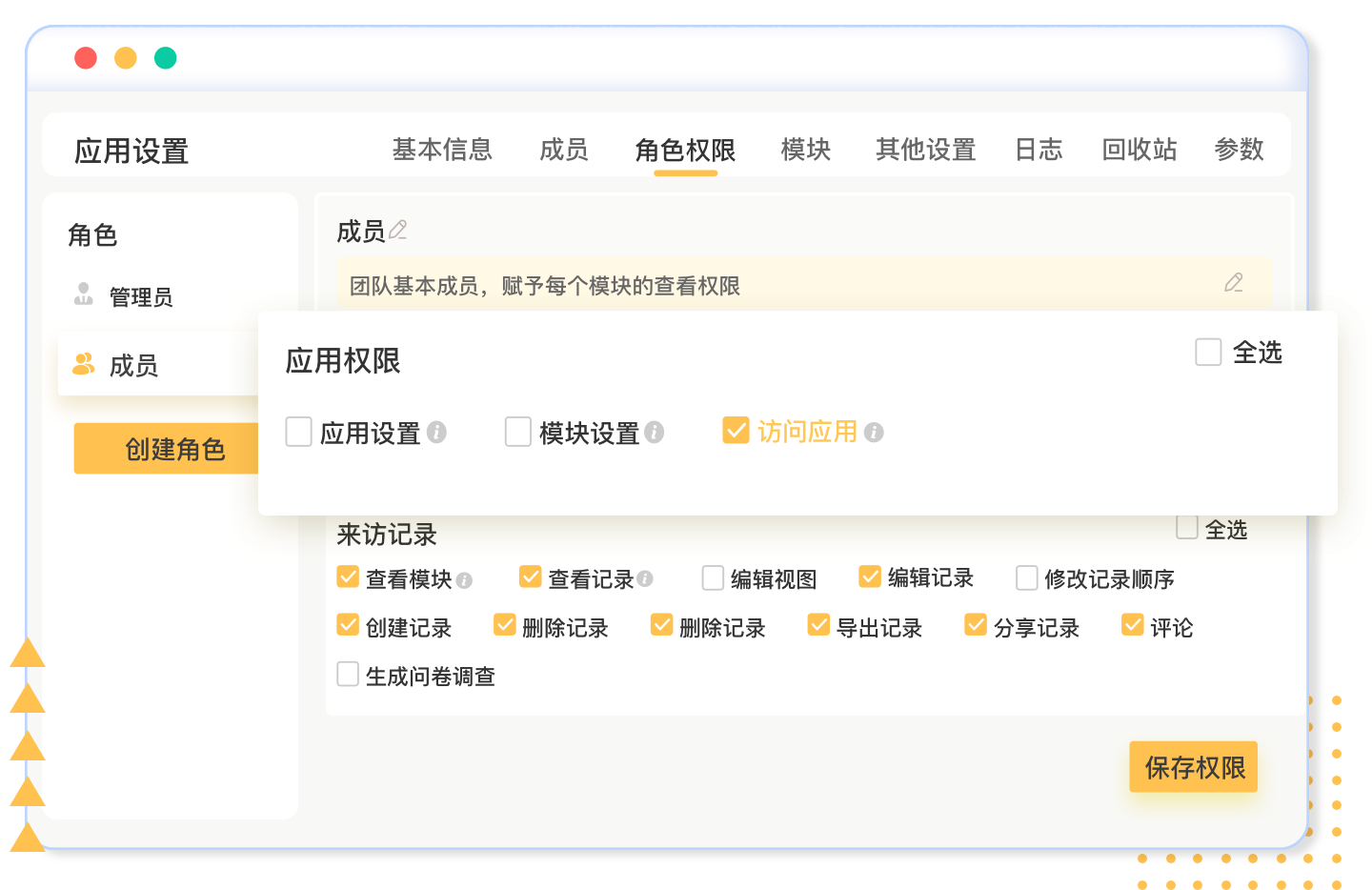Click info icon beside 模块设置
Screen dimensions: 1372x890
pyautogui.click(x=654, y=433)
